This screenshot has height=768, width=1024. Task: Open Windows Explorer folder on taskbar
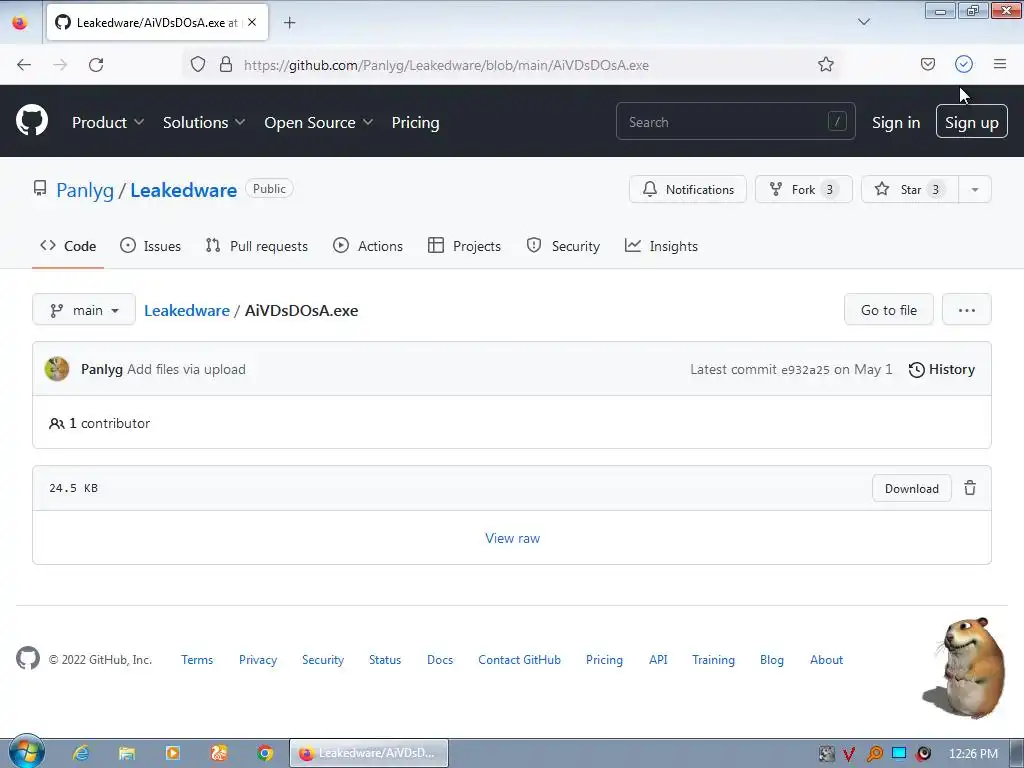127,753
